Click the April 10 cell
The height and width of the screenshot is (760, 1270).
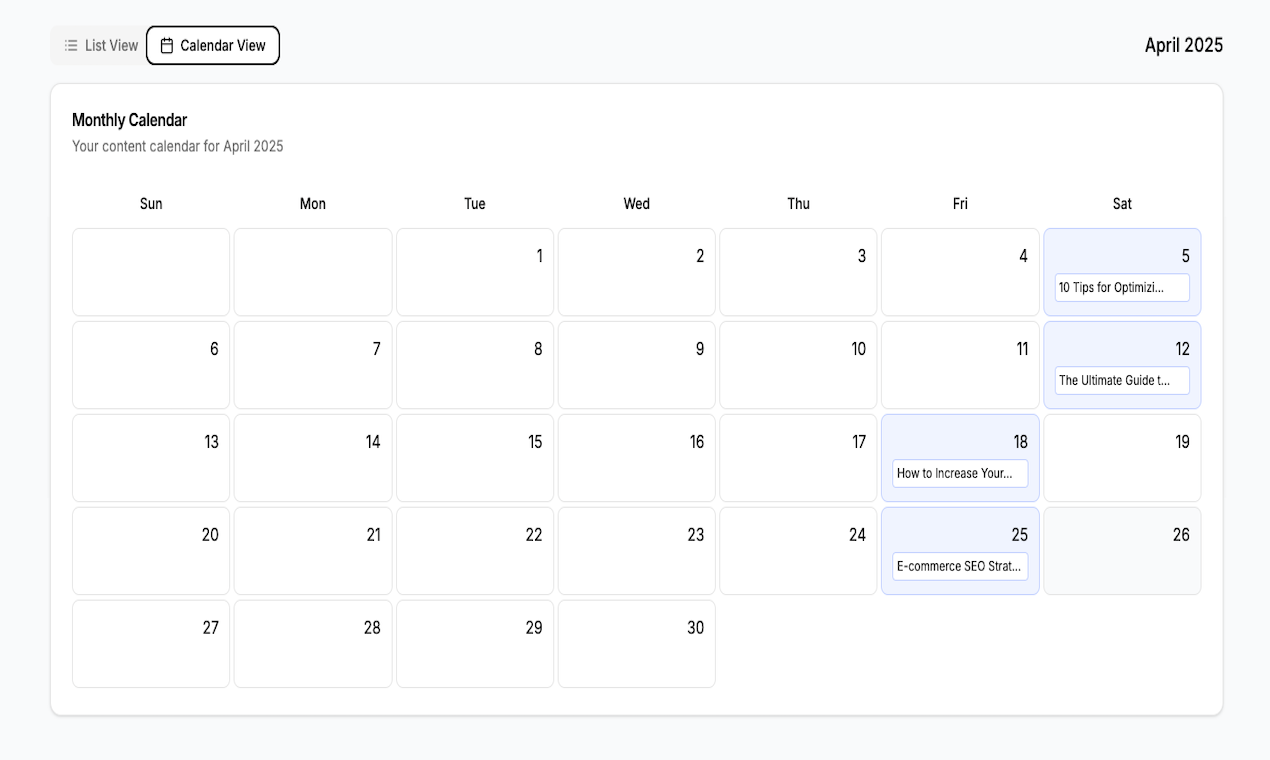(798, 365)
